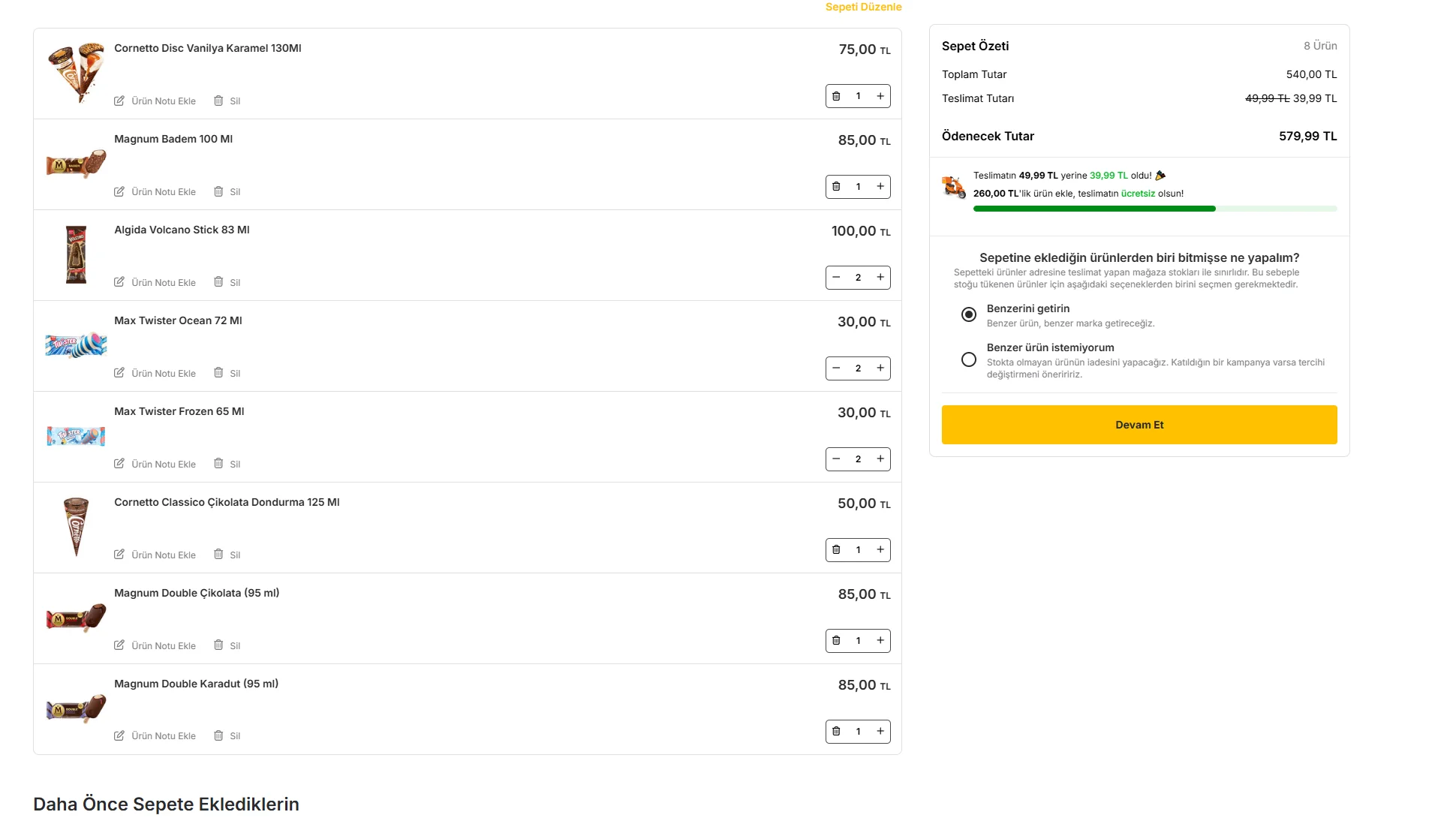Click trash icon in Cornetto Disc quantity box
This screenshot has height=824, width=1456.
click(836, 96)
